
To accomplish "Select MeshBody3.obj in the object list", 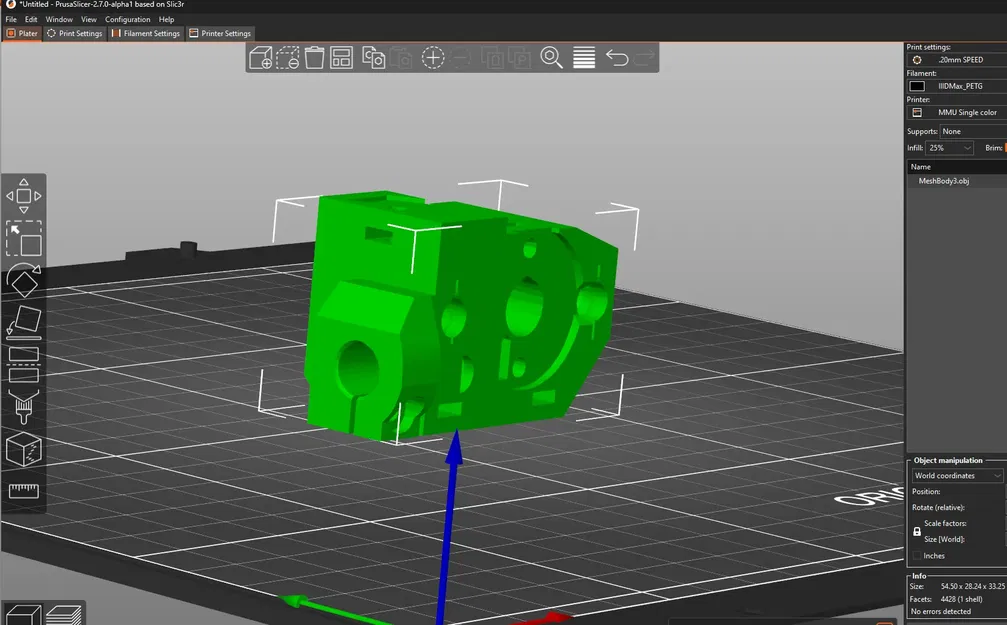I will [943, 181].
